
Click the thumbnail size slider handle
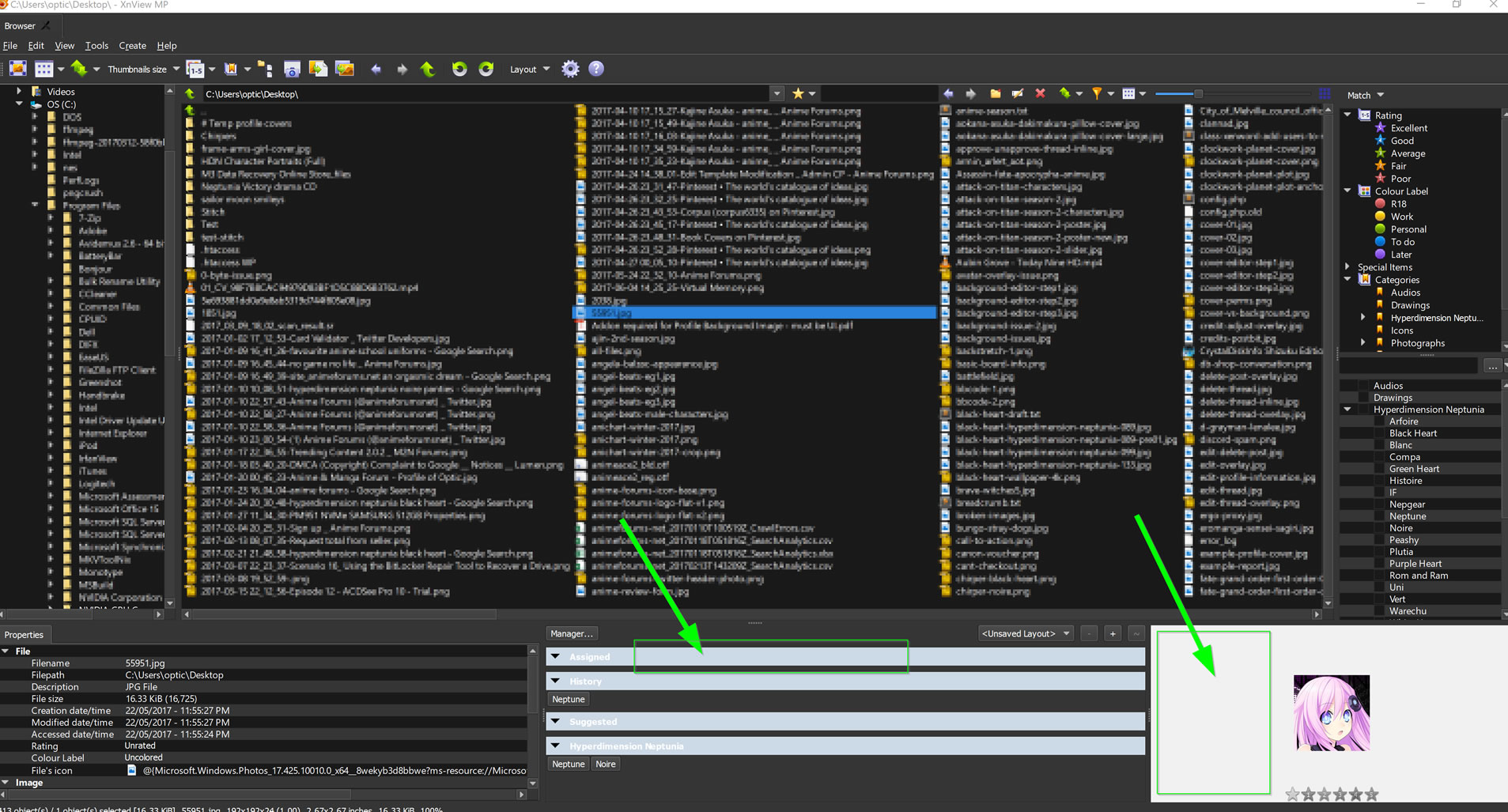[1198, 93]
